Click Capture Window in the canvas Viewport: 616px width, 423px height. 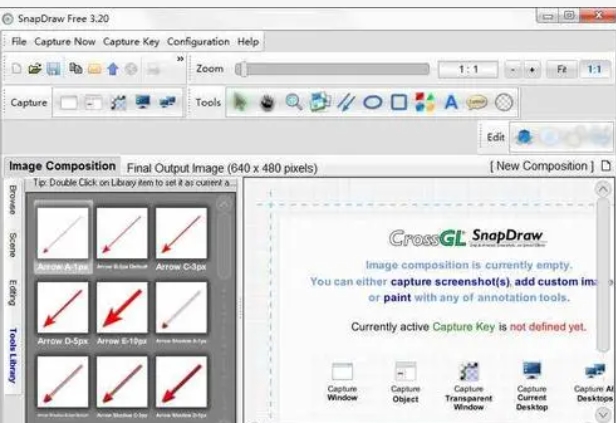pos(342,382)
